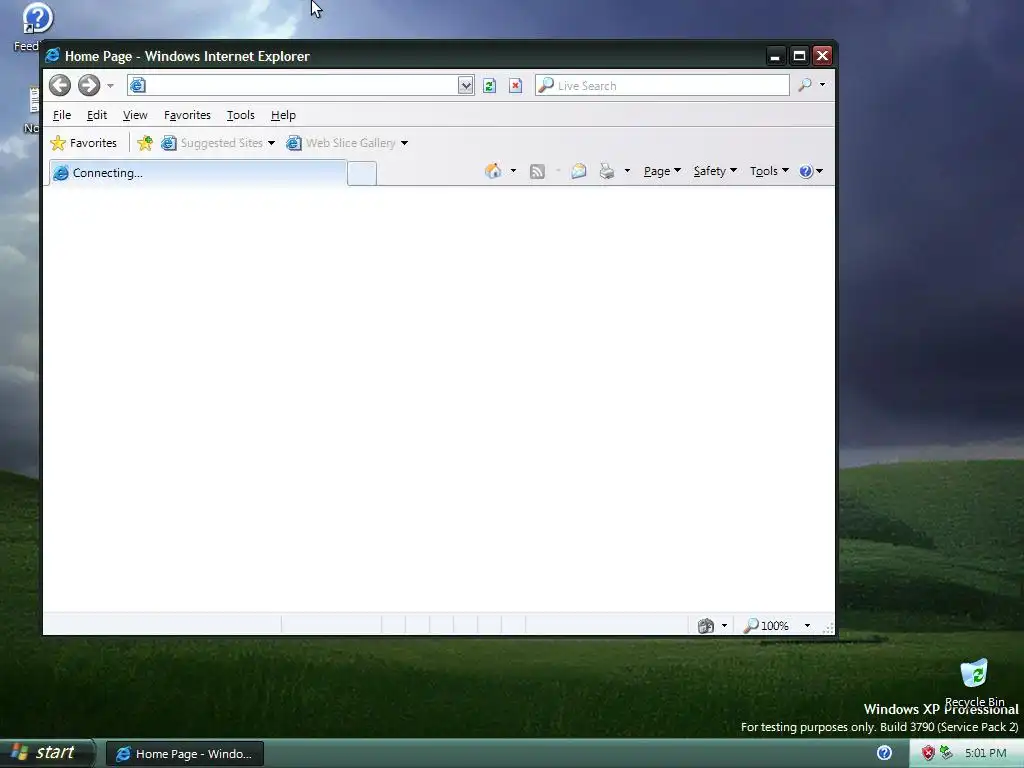Open the Tools menu in menu bar
This screenshot has height=768, width=1024.
pos(240,115)
